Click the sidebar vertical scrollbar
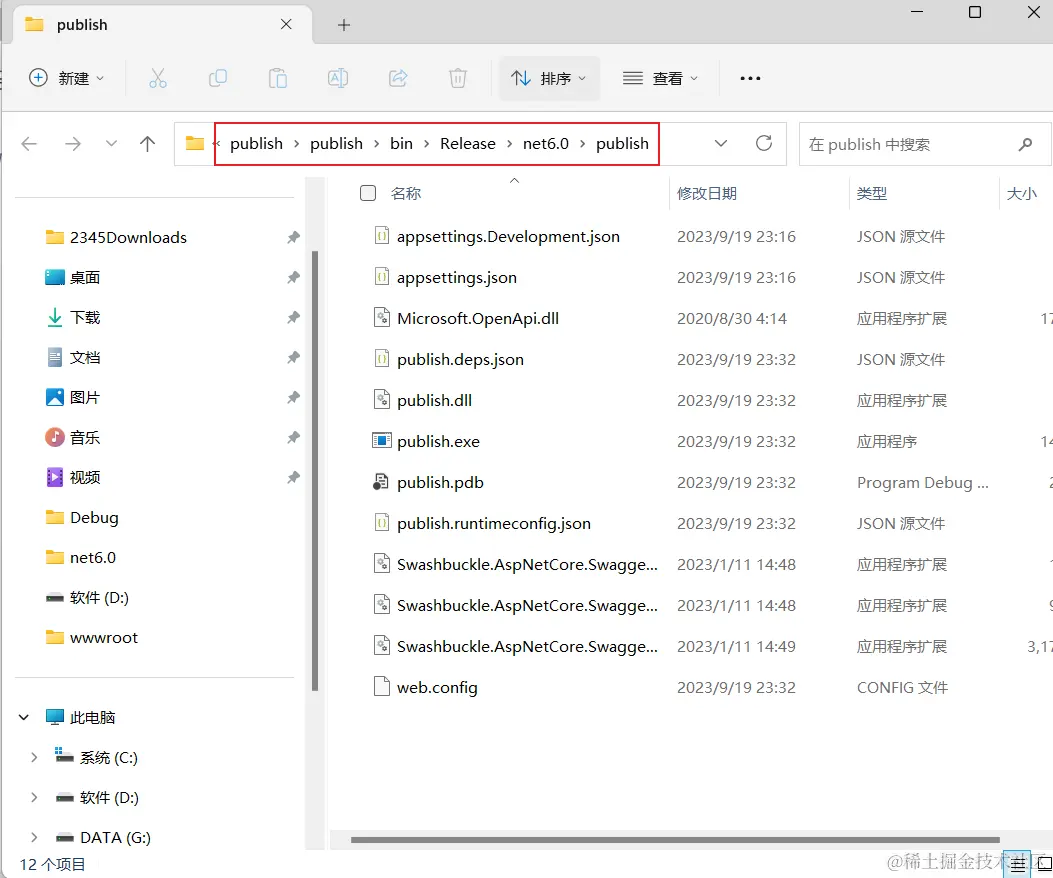 point(315,470)
